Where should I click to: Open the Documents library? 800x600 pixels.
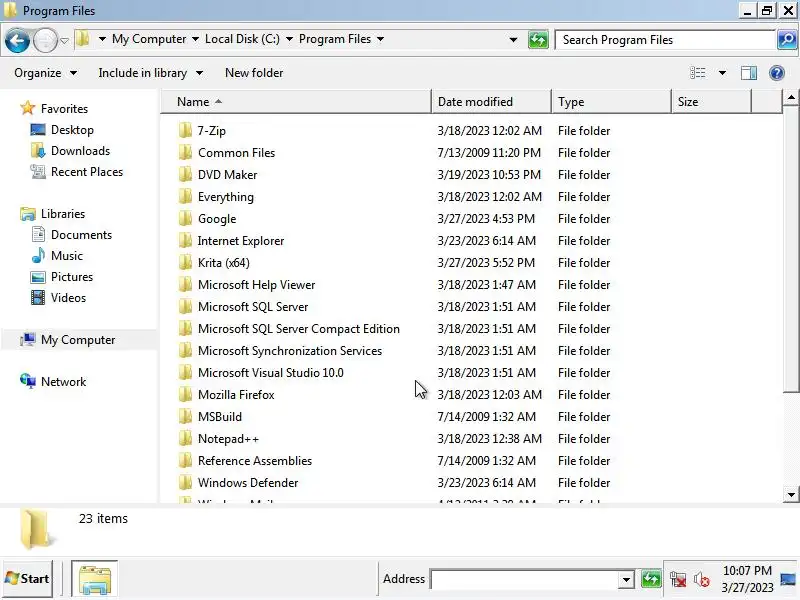81,235
